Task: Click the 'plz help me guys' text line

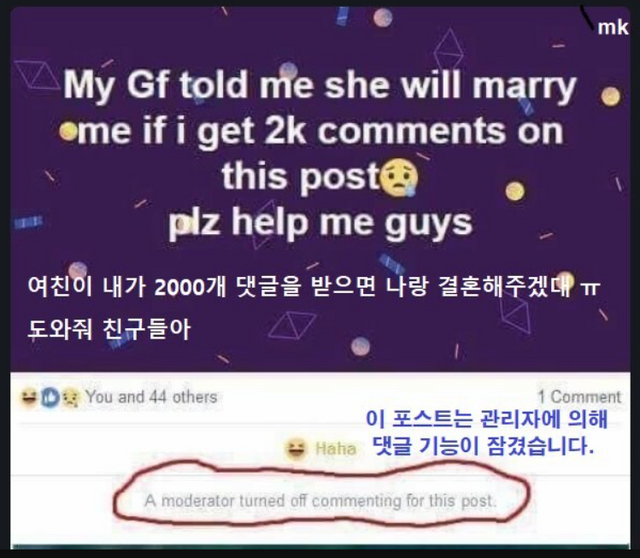Action: (320, 223)
